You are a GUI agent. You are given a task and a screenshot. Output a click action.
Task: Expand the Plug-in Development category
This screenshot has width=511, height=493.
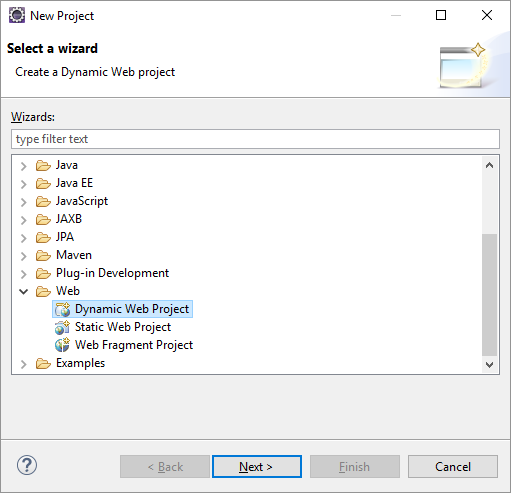(24, 274)
